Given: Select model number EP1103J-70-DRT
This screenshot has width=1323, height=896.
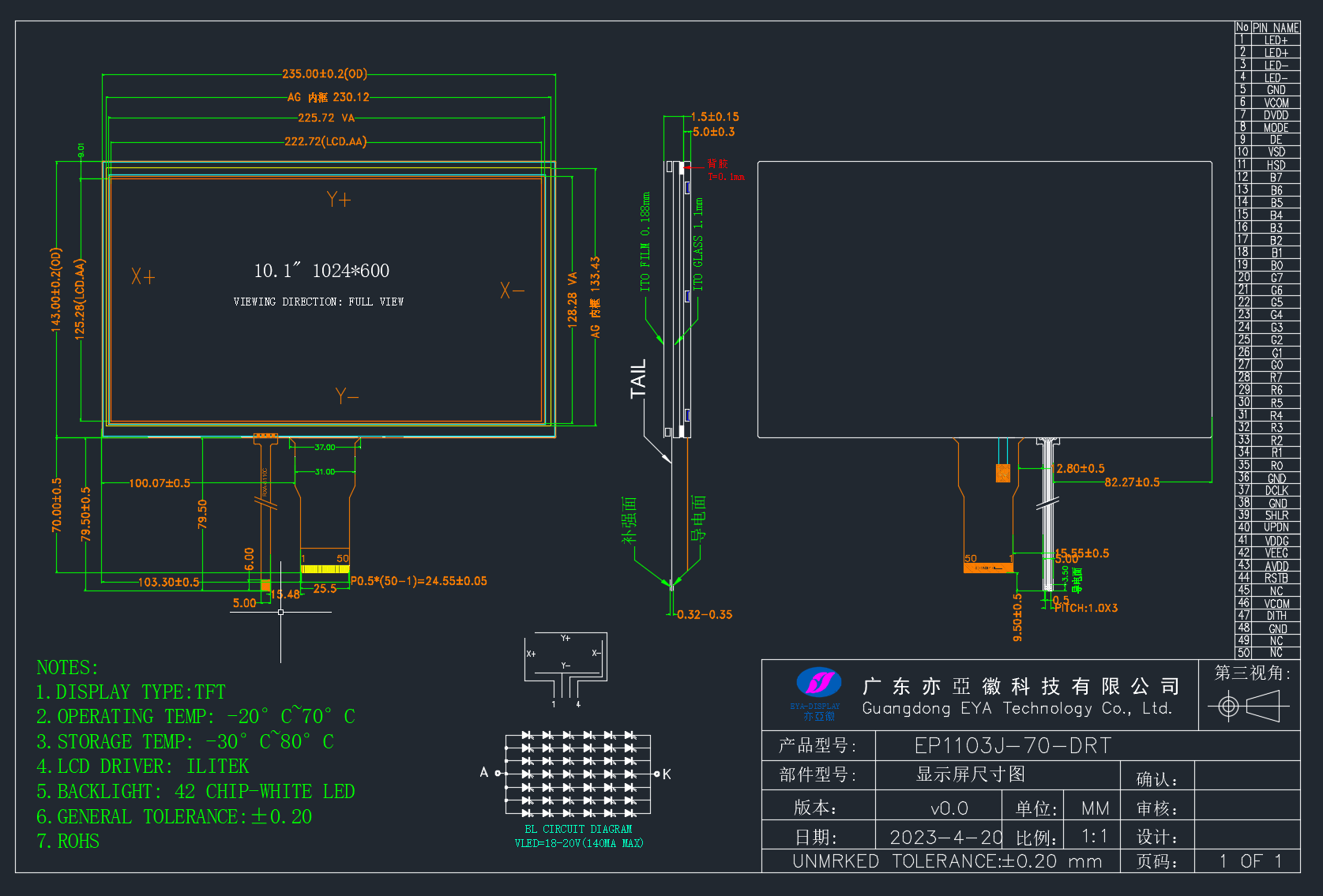Looking at the screenshot, I should tap(1013, 746).
